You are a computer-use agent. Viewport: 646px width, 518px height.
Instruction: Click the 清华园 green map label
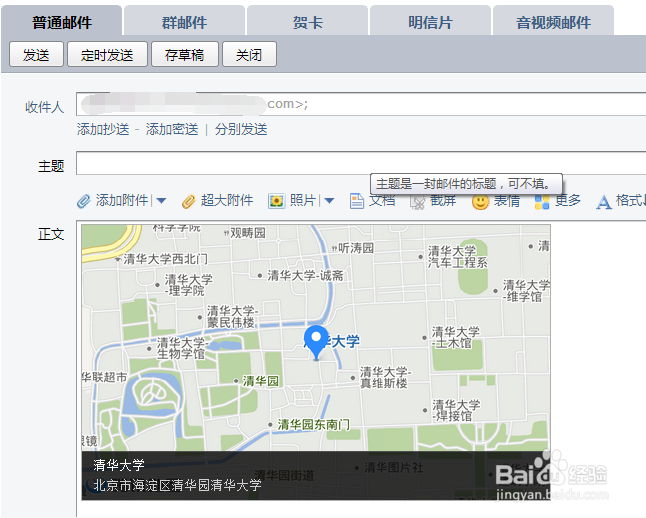261,381
